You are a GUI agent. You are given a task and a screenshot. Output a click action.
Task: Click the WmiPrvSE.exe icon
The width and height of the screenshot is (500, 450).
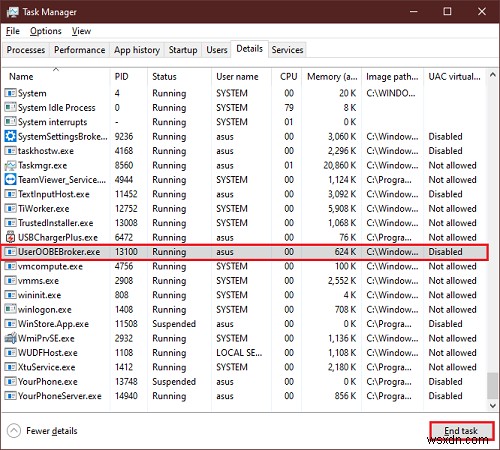tap(10, 338)
